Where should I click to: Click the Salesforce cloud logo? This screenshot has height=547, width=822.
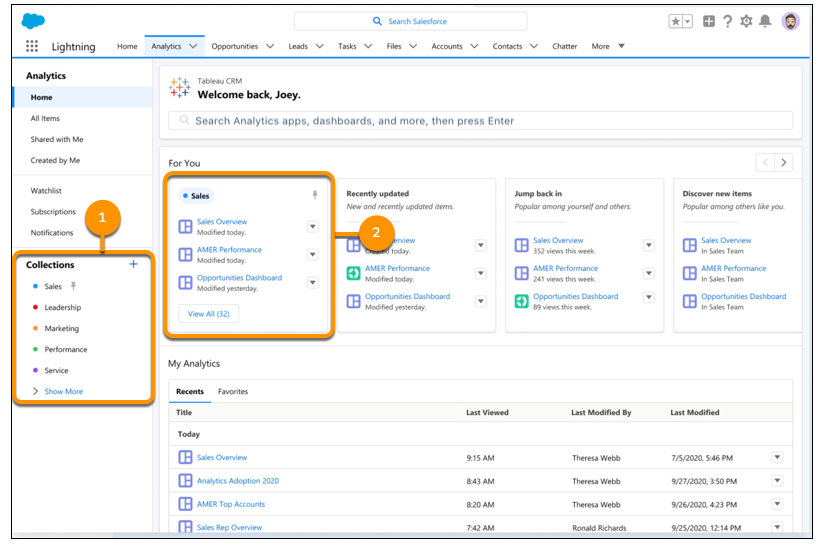[33, 21]
